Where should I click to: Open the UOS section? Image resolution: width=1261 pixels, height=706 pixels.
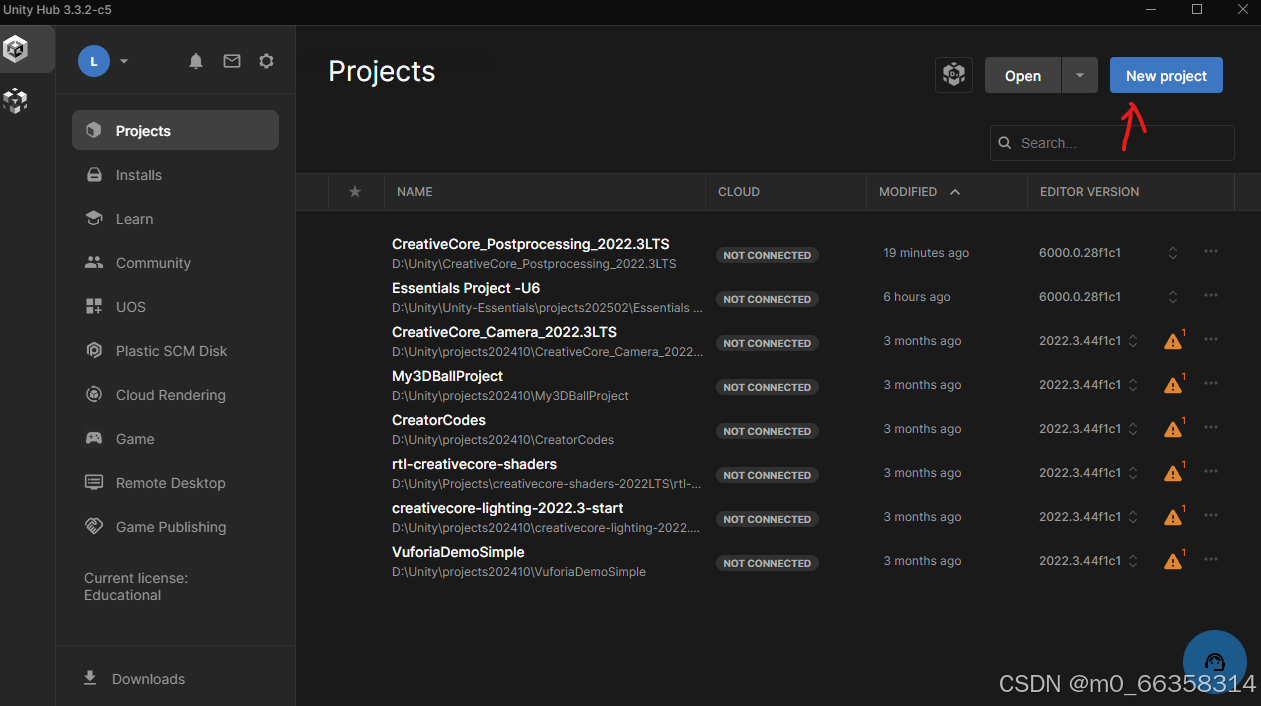(x=175, y=307)
